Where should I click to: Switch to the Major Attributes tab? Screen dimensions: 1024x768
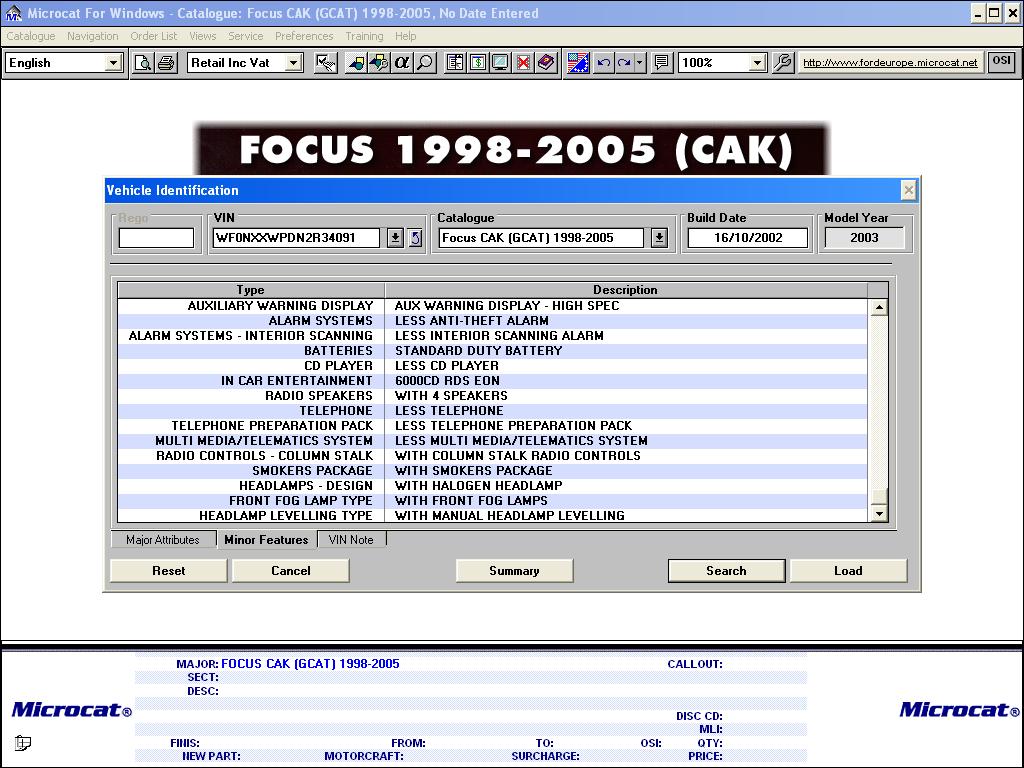click(x=163, y=540)
